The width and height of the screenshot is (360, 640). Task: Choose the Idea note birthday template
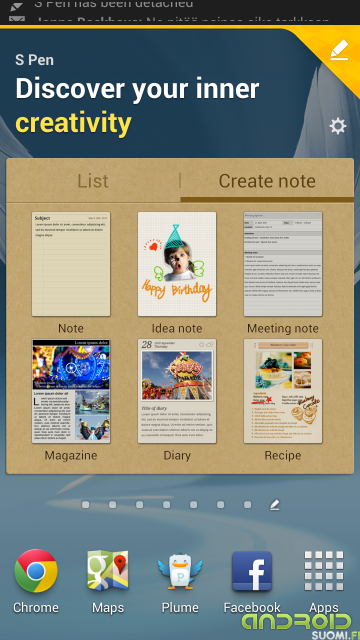tap(177, 264)
